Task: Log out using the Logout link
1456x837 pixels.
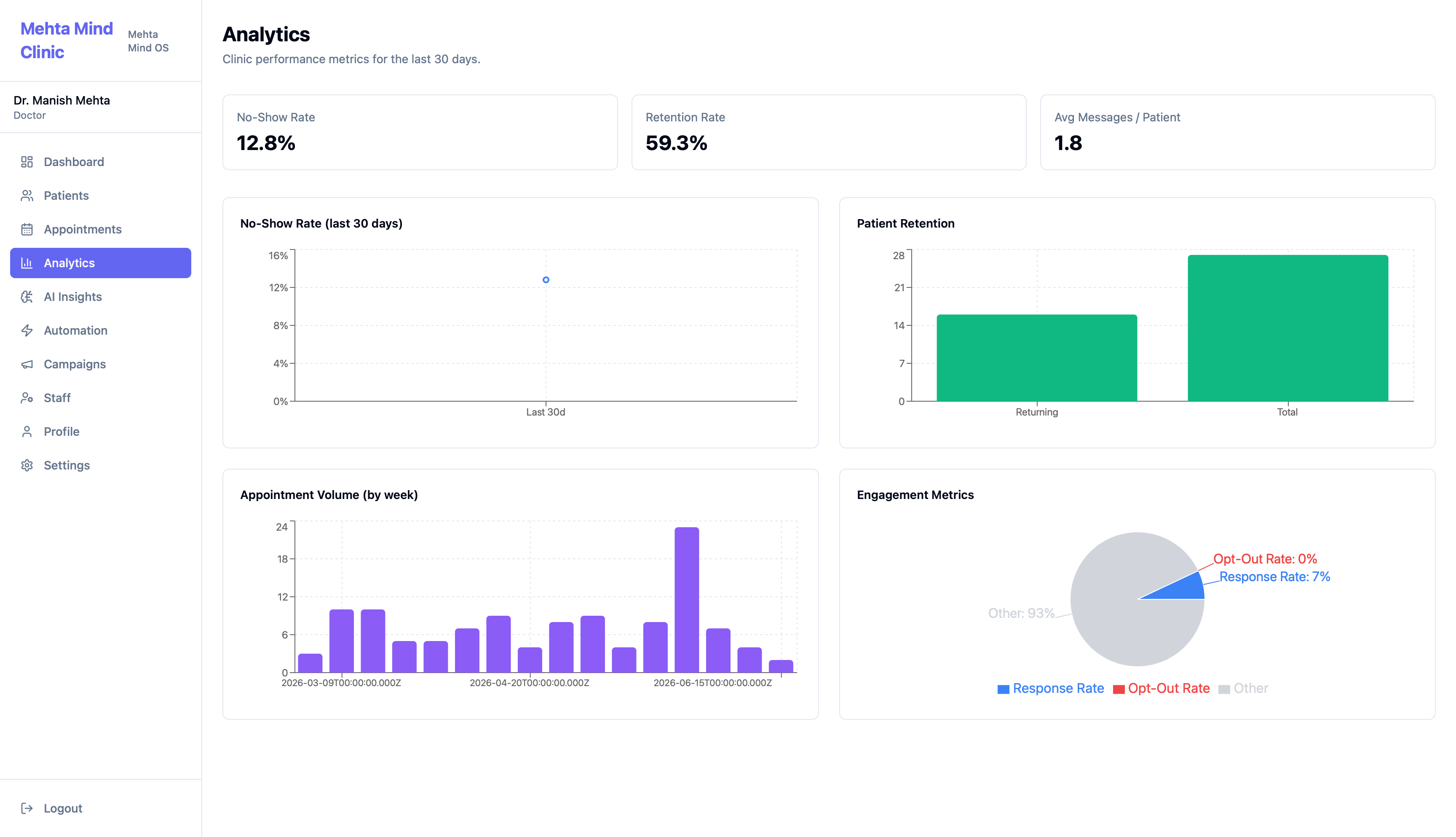Action: pyautogui.click(x=101, y=808)
